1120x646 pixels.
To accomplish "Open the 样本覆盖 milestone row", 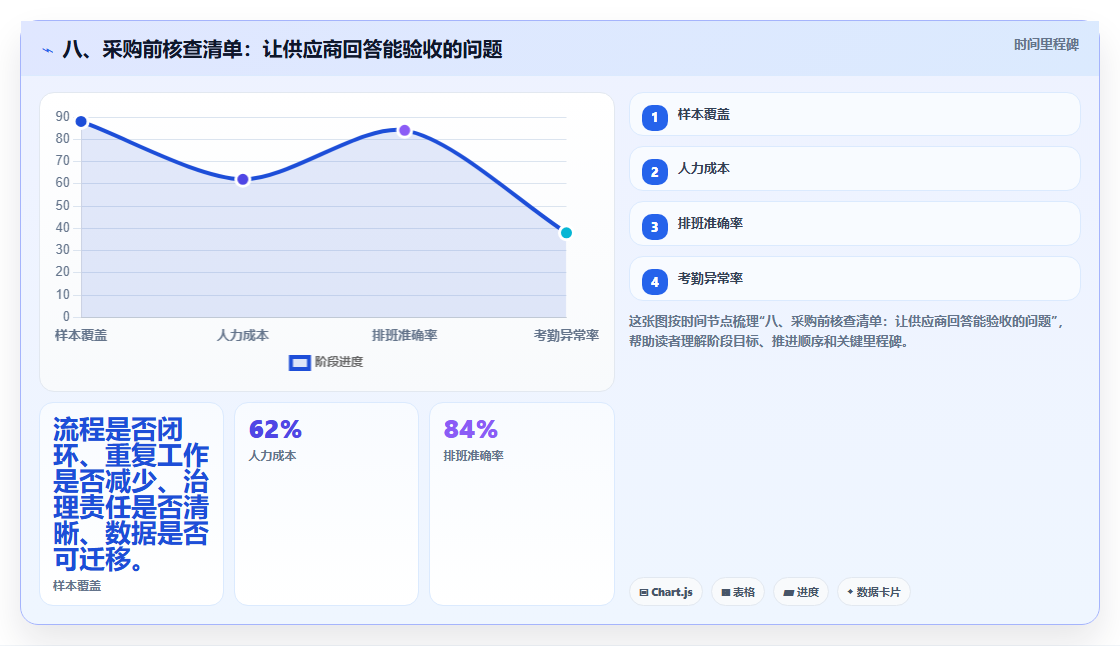I will [854, 114].
